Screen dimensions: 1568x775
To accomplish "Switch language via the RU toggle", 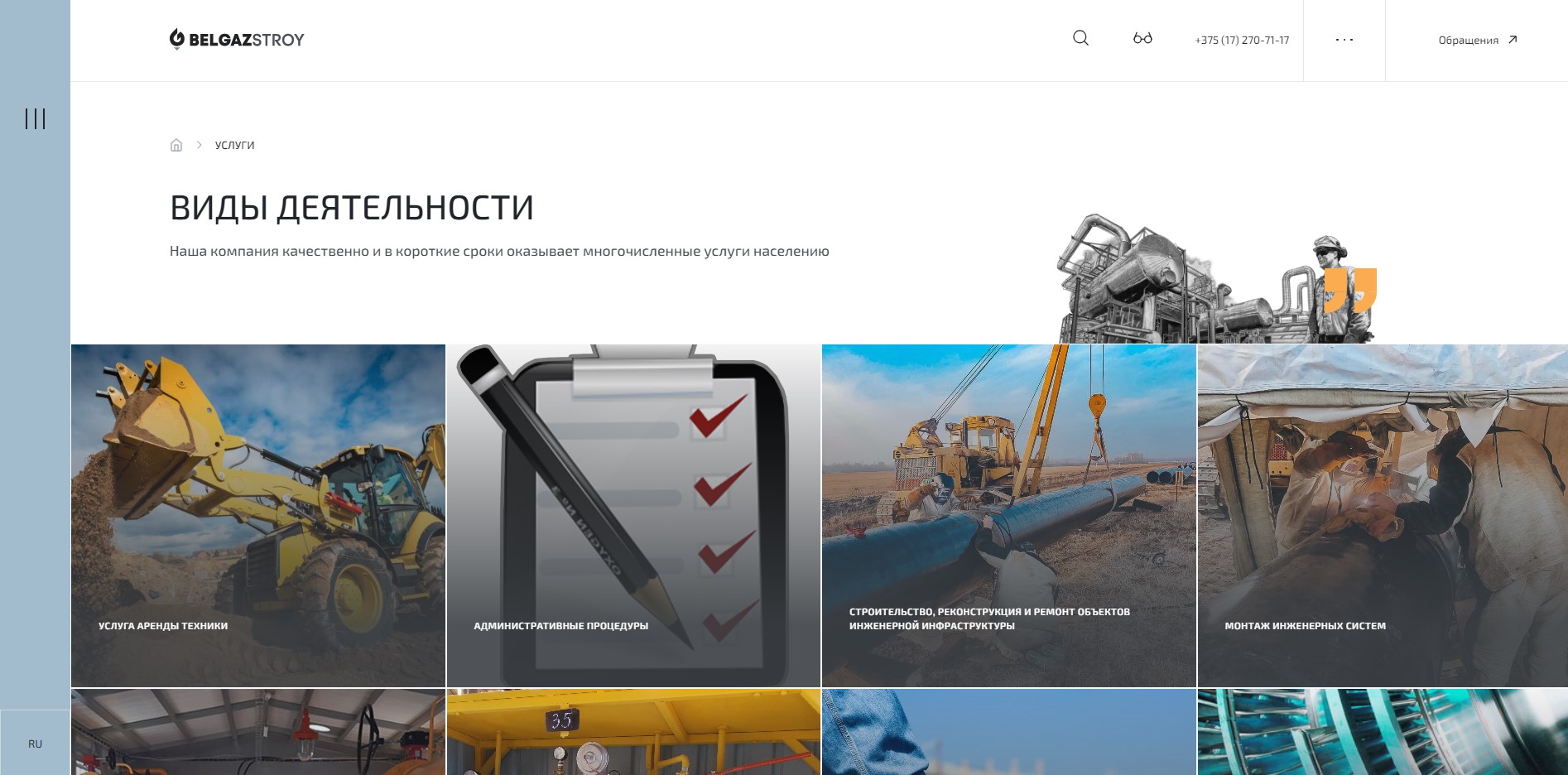I will pyautogui.click(x=35, y=744).
